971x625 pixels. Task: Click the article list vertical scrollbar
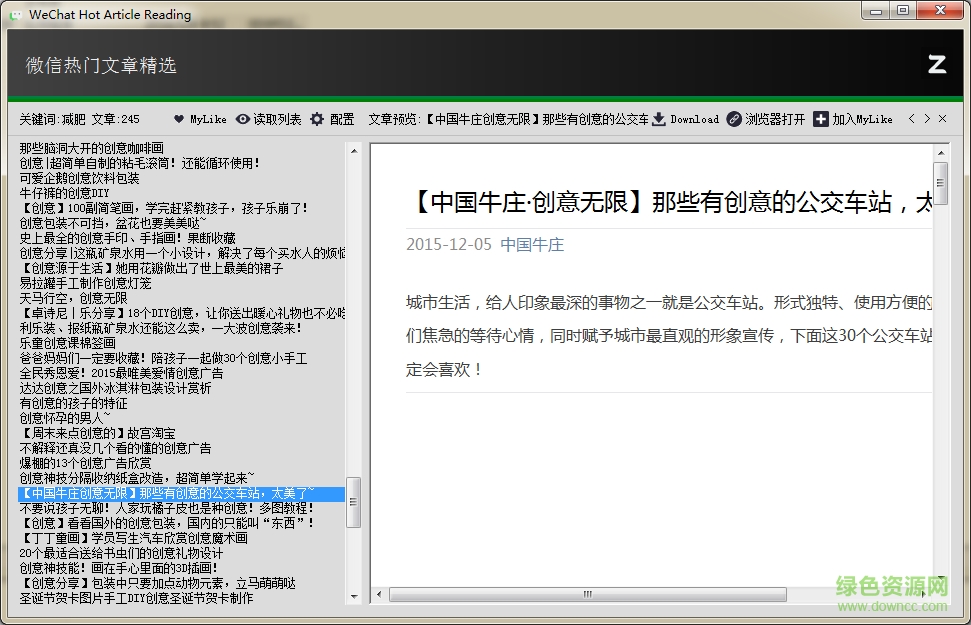click(x=354, y=505)
